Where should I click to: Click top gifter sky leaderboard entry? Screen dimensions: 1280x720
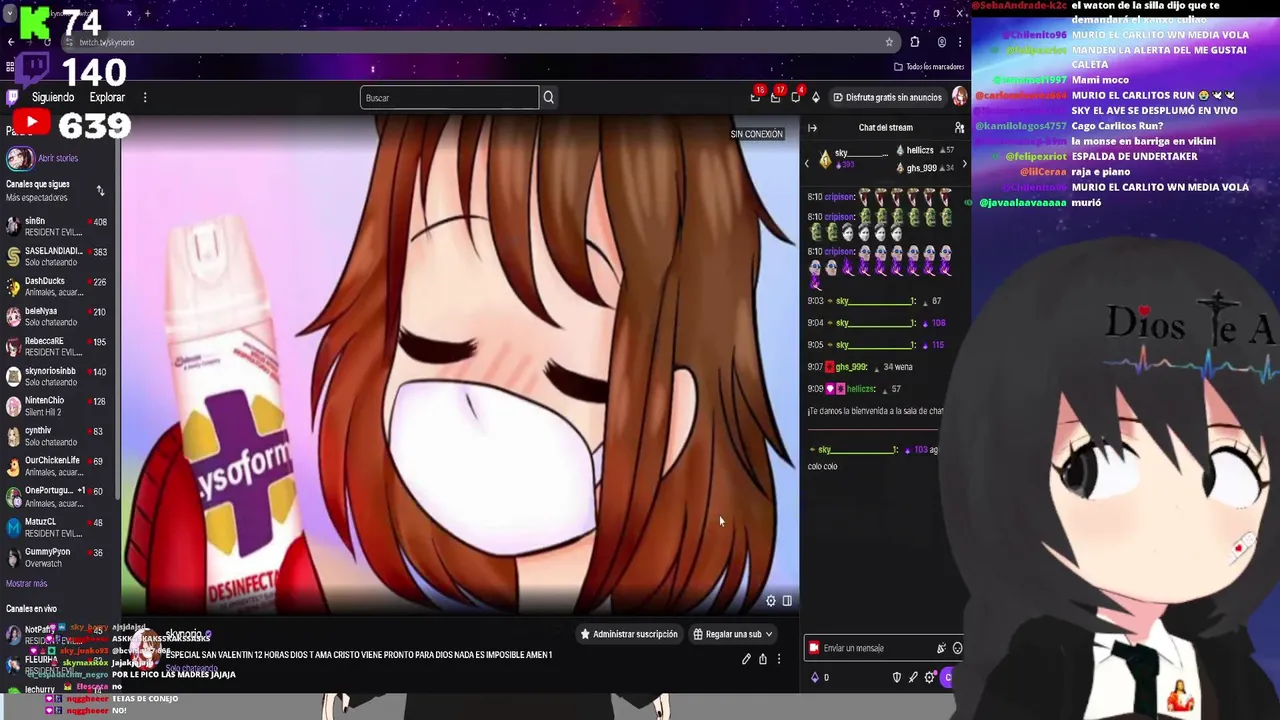[852, 158]
